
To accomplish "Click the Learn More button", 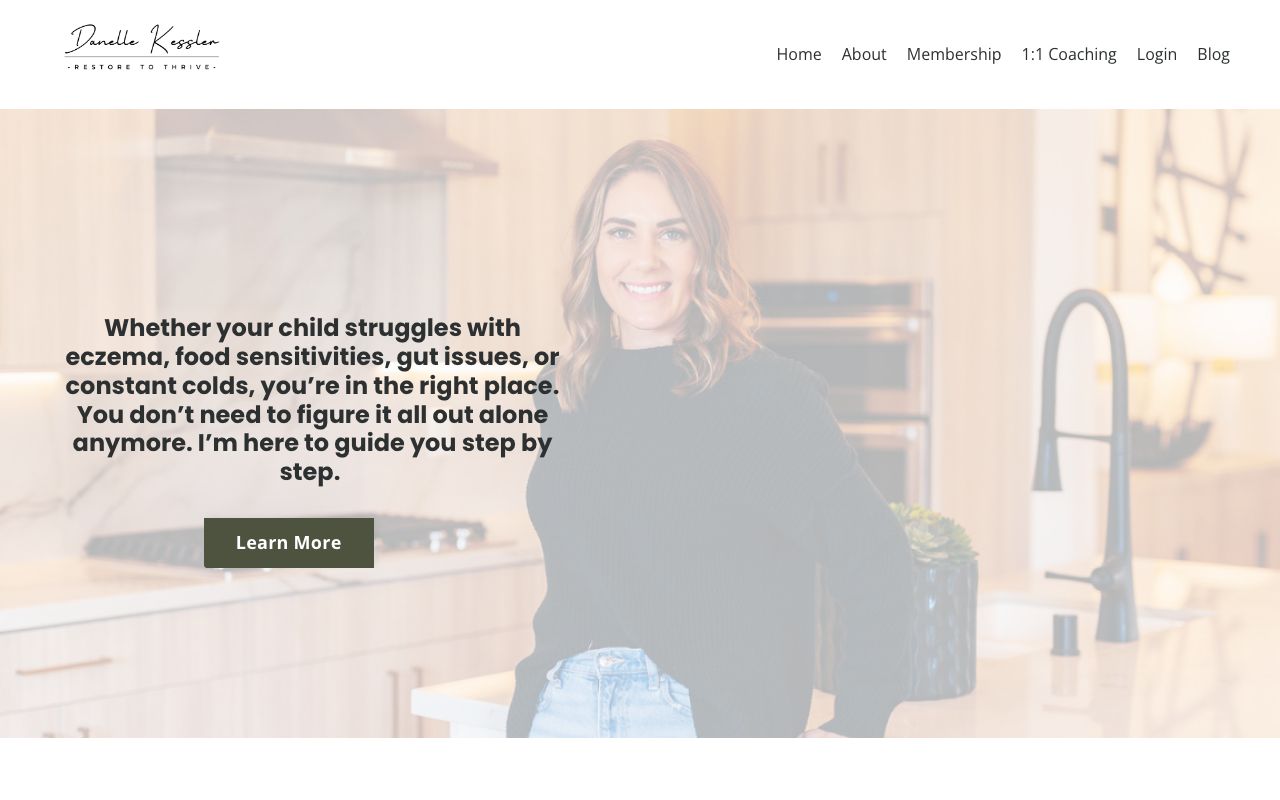I will tap(289, 543).
